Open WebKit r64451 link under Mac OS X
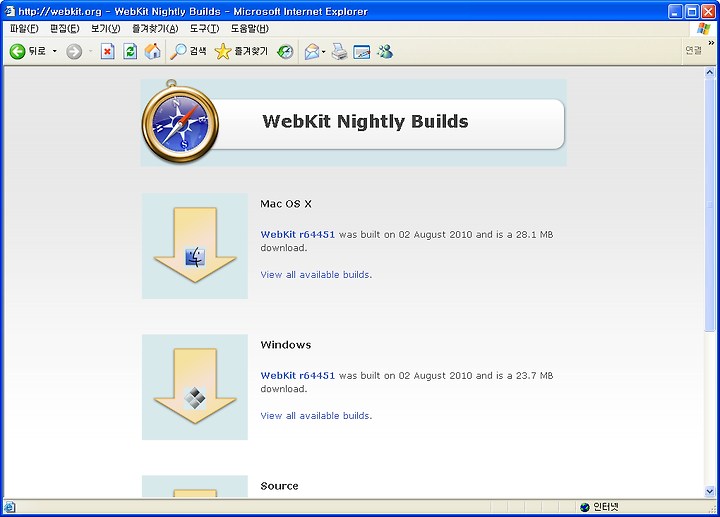This screenshot has width=720, height=517. 298,234
